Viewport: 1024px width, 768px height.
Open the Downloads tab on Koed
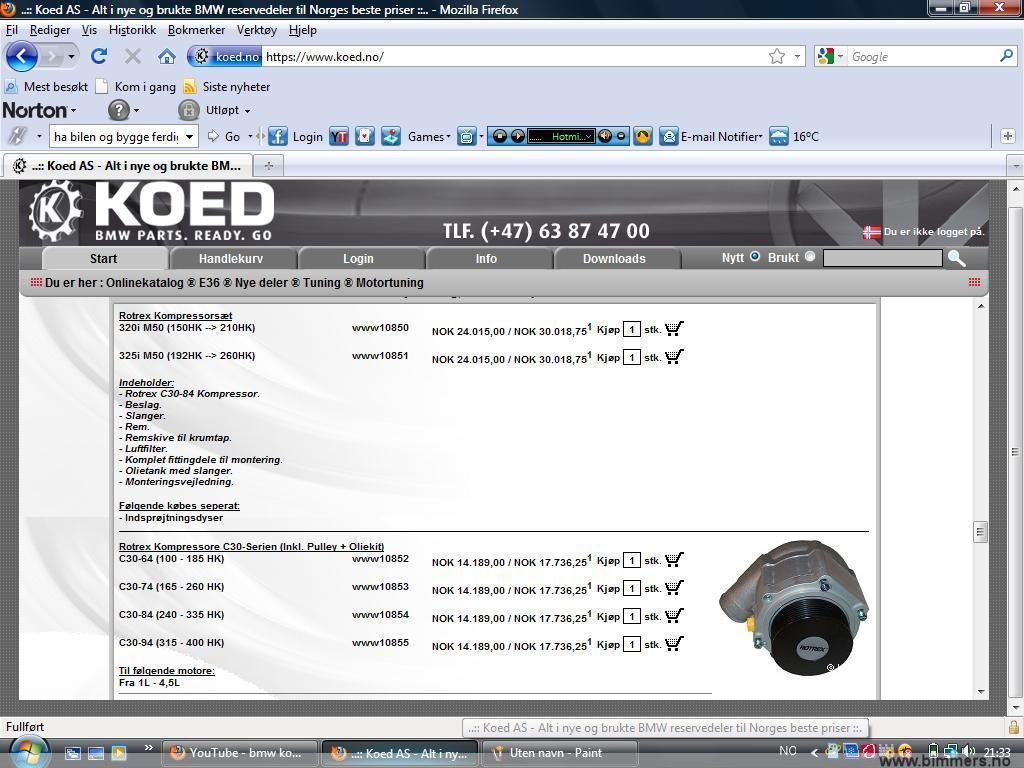pos(614,259)
